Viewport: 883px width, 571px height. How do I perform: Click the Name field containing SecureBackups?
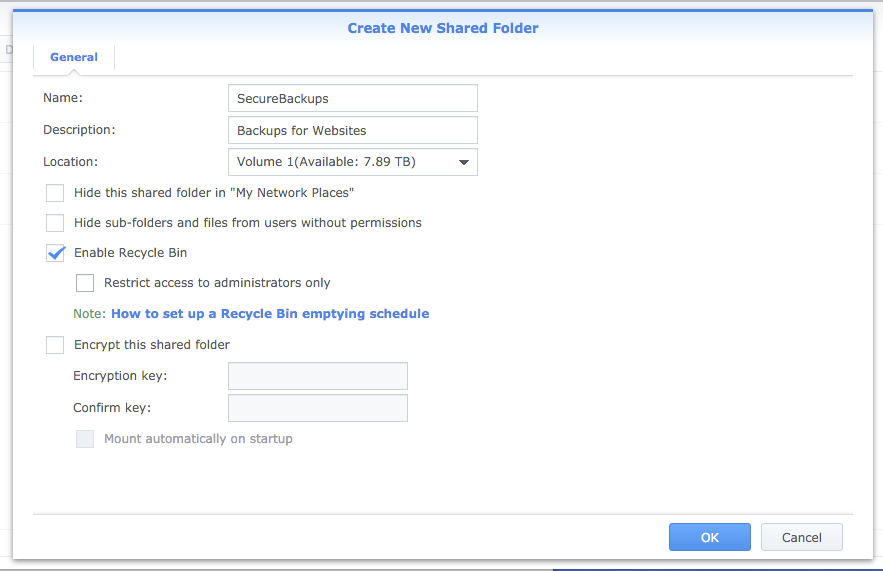pos(352,98)
